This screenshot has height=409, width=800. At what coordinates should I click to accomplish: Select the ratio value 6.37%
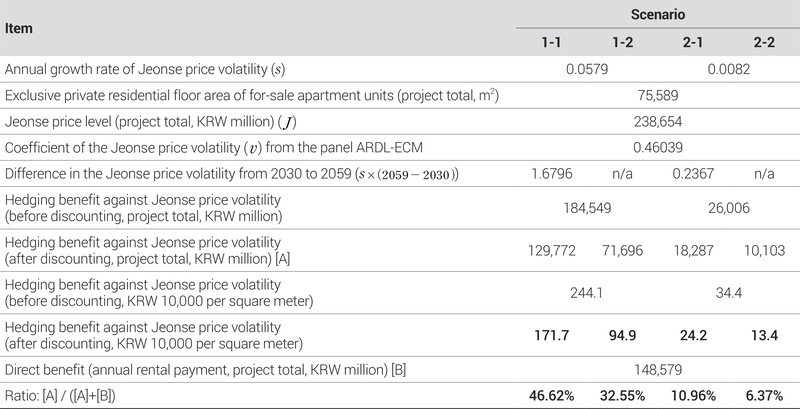coord(764,395)
